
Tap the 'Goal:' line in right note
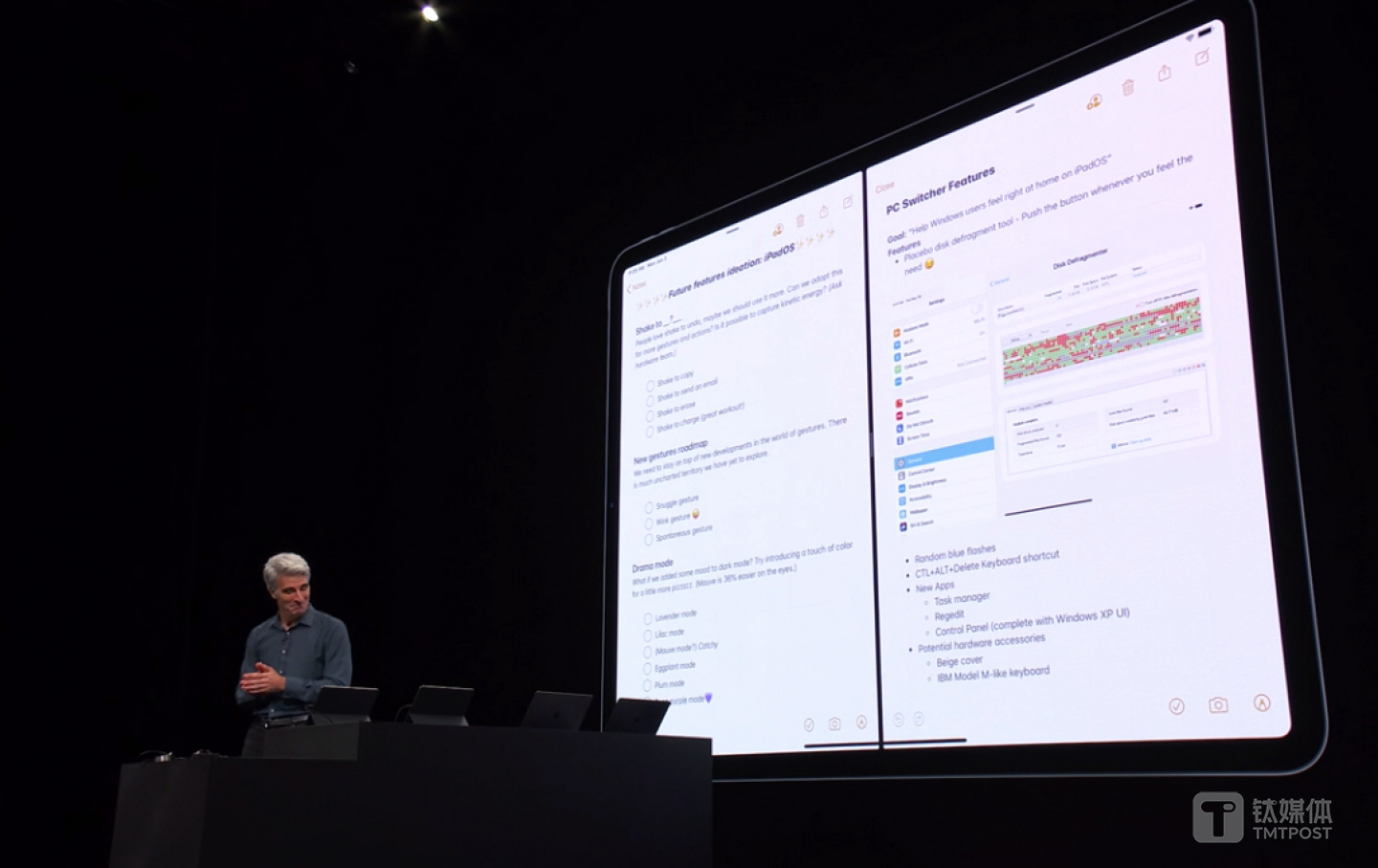click(x=998, y=197)
